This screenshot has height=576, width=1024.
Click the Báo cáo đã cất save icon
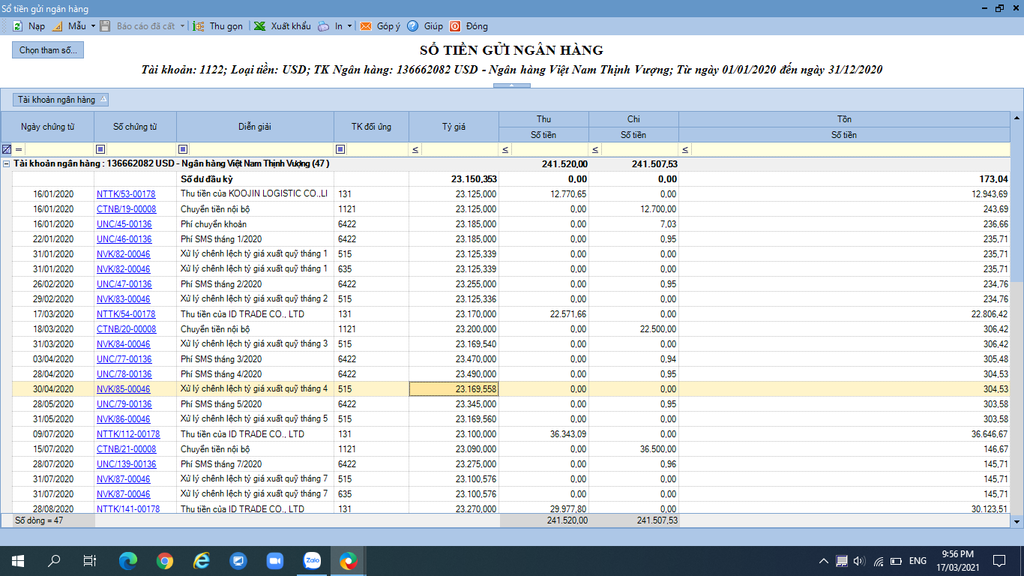(x=104, y=26)
